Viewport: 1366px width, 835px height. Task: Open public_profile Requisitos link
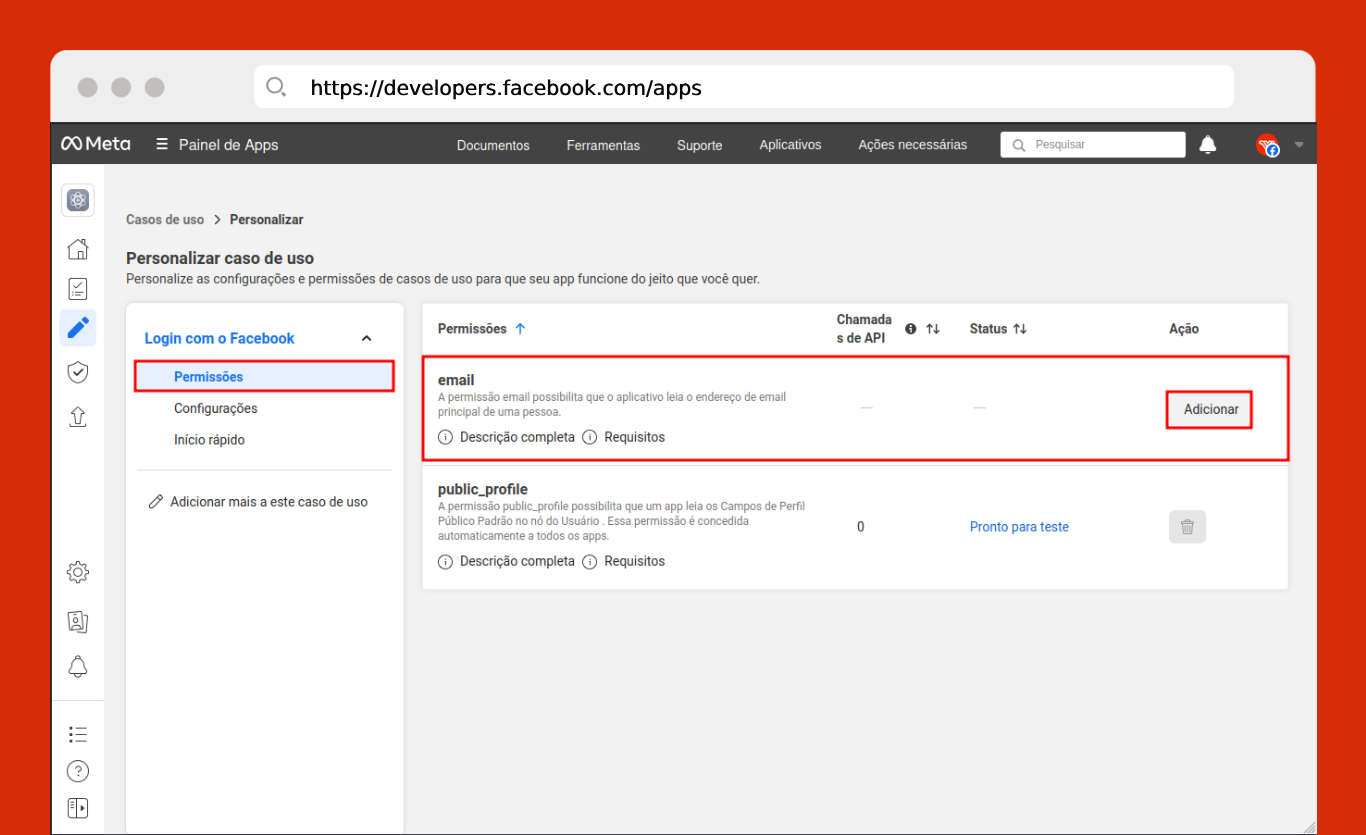(635, 561)
